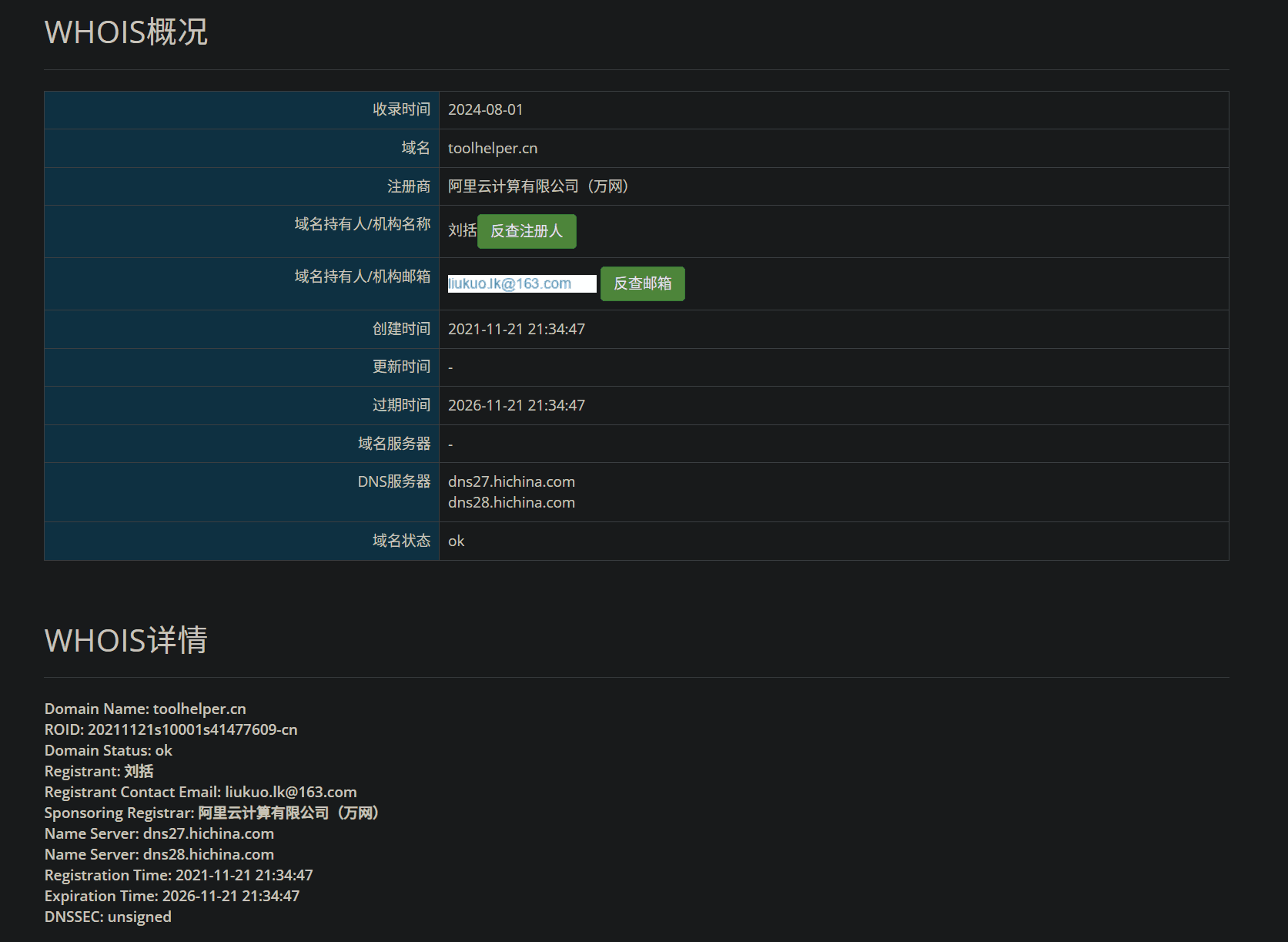Click the Registration Time detail line
Screen dimensions: 1288x942
tap(179, 875)
